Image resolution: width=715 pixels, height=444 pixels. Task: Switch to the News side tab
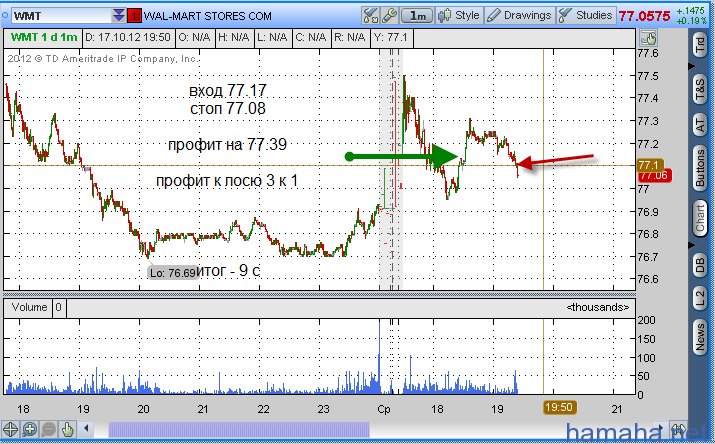point(699,337)
